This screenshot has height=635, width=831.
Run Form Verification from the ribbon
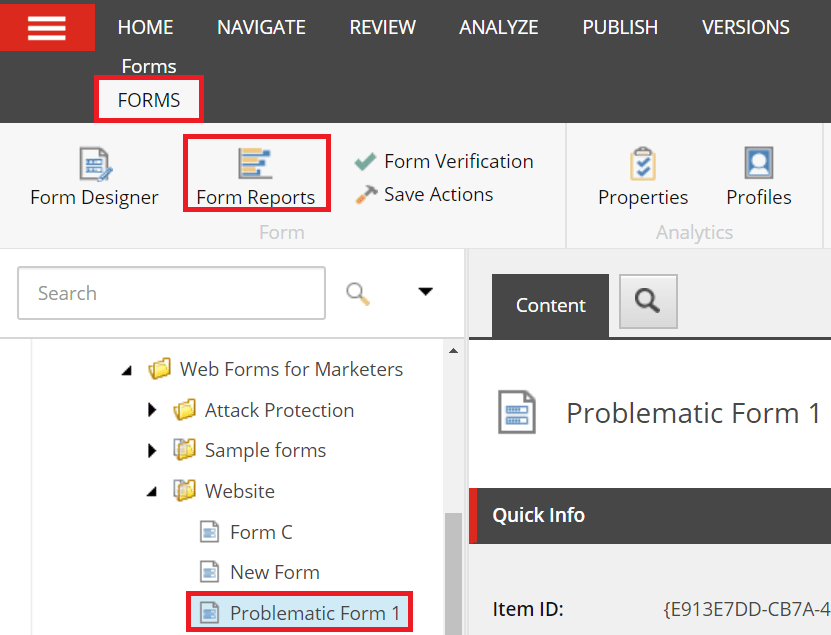click(445, 161)
